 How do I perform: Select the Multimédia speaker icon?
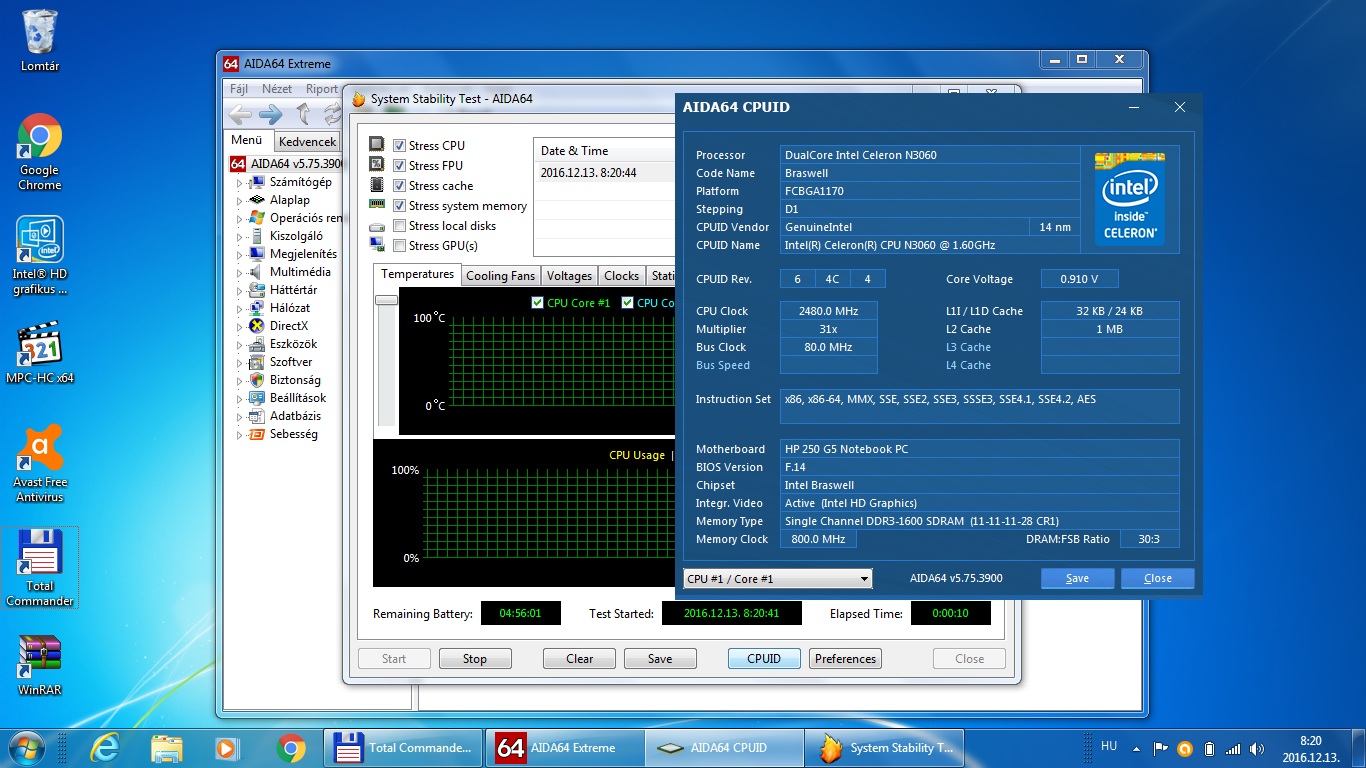(257, 272)
